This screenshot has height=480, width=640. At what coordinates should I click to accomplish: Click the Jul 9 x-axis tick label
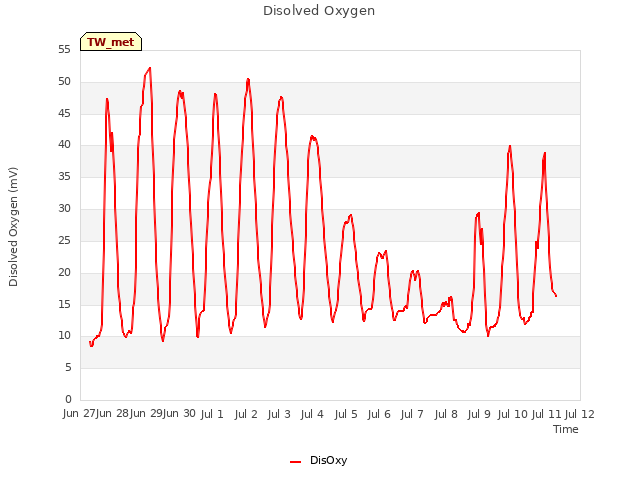click(x=479, y=414)
